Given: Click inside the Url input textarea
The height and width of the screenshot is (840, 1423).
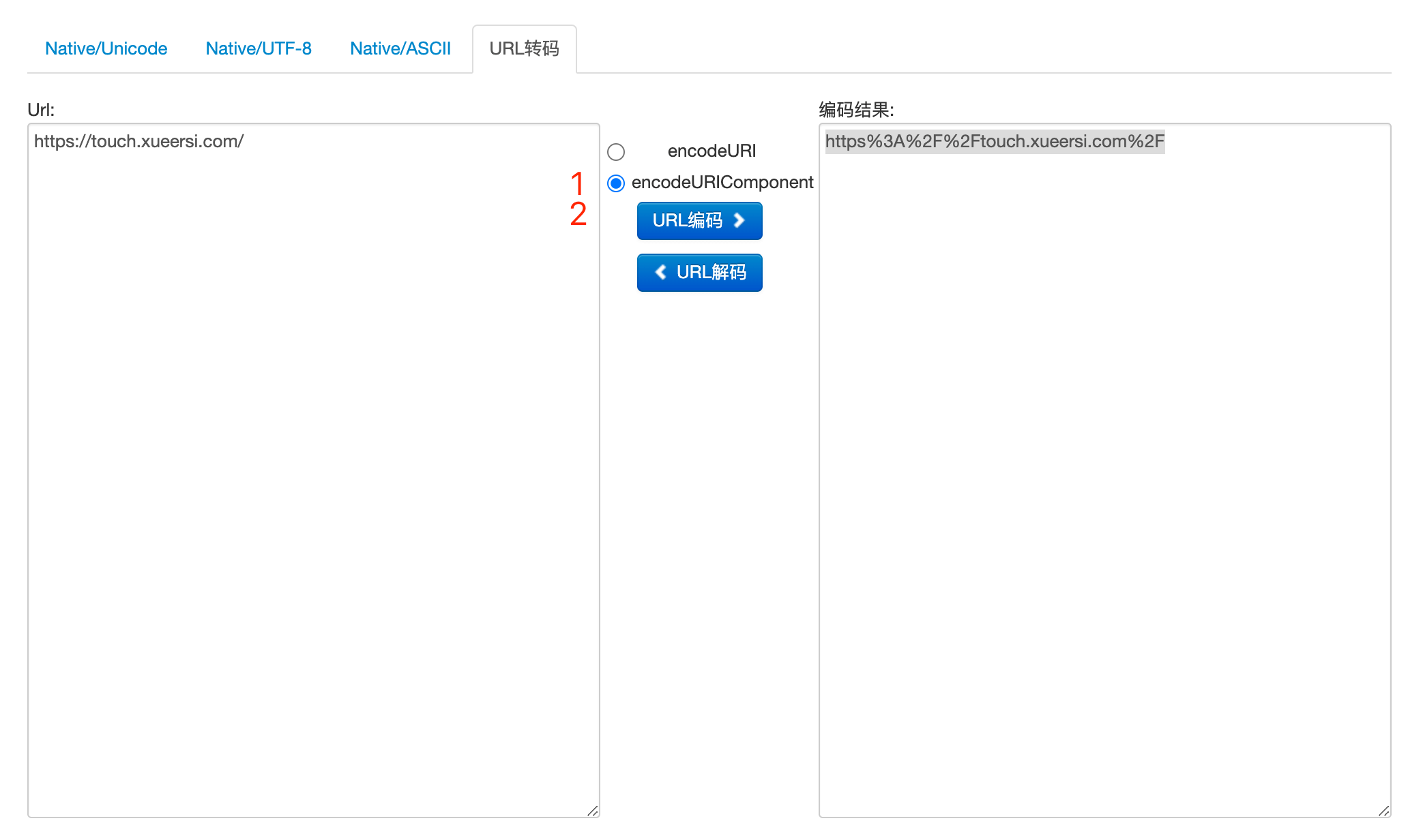Looking at the screenshot, I should click(x=314, y=470).
